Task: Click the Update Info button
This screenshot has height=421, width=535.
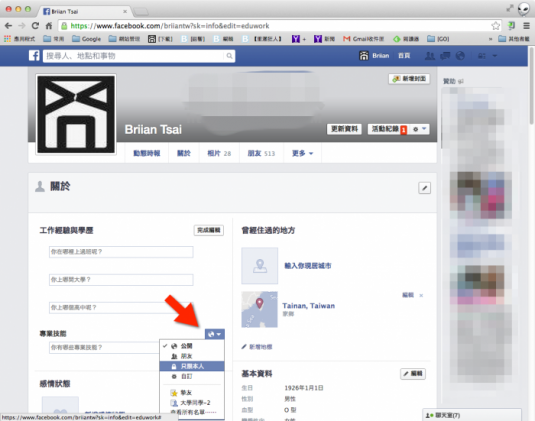Action: pos(344,129)
